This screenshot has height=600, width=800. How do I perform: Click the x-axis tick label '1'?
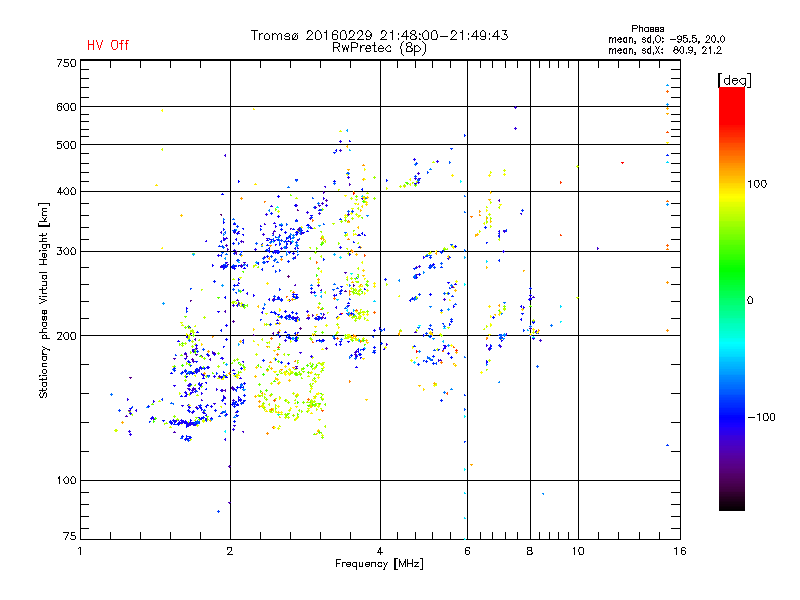click(x=80, y=551)
